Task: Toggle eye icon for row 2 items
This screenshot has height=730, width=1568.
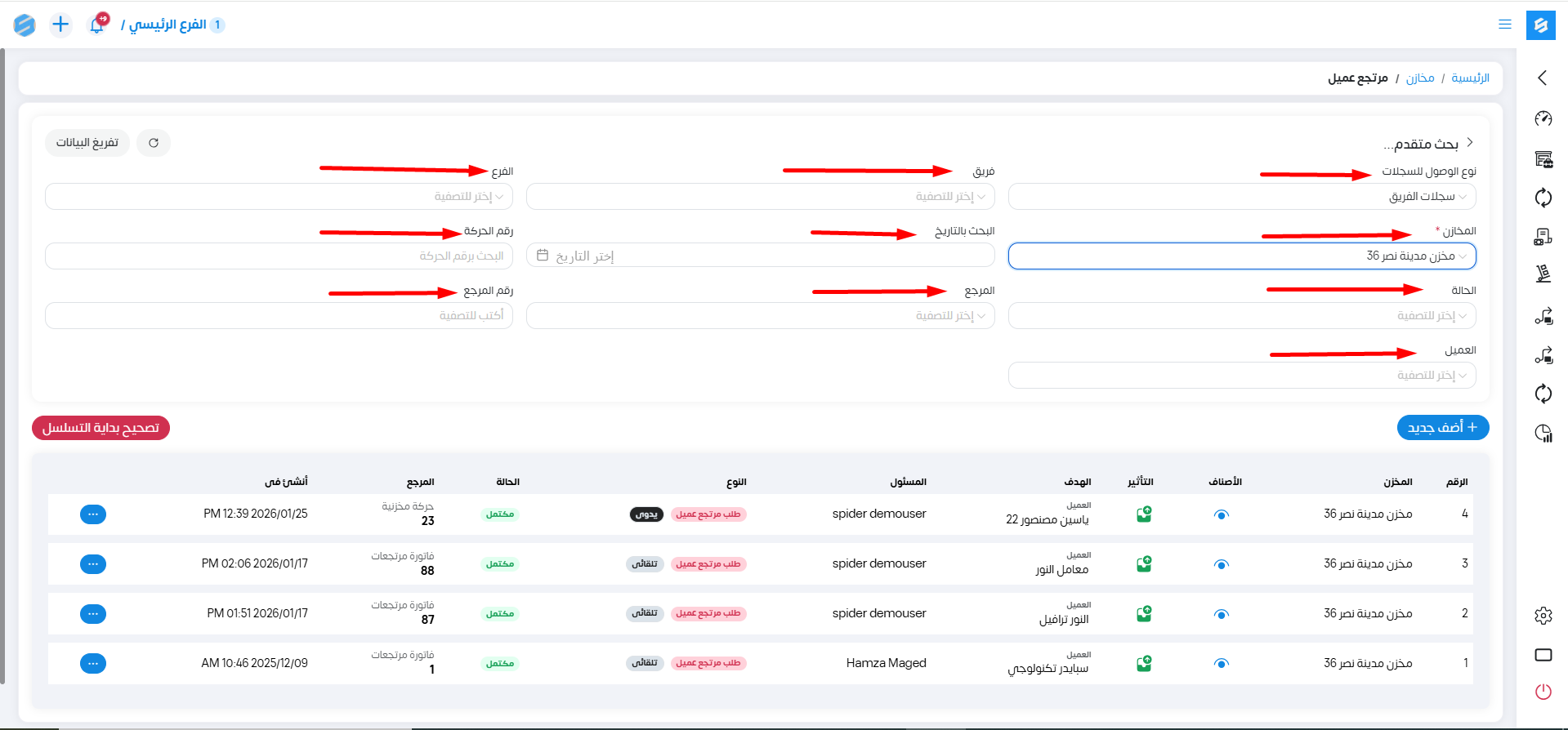Action: (1221, 614)
